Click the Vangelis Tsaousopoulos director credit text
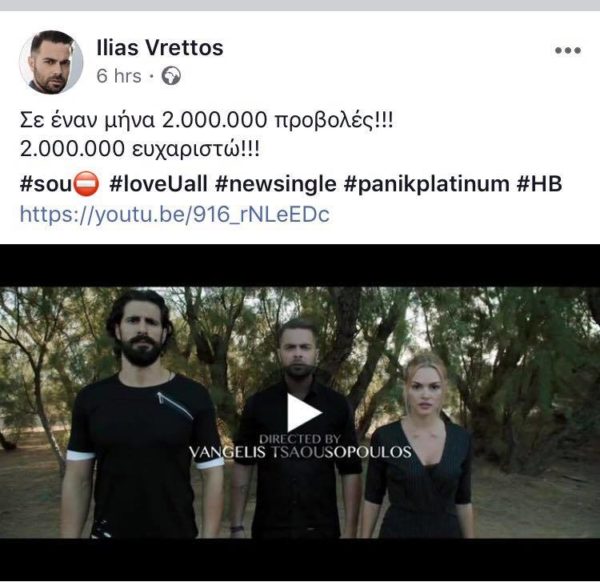The width and height of the screenshot is (600, 582). (300, 452)
